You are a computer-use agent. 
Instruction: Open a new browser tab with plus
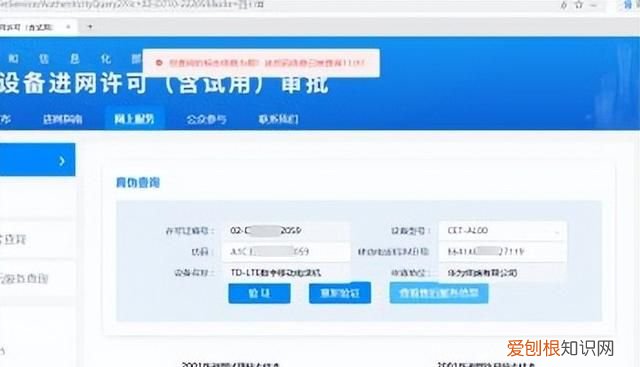(x=90, y=27)
